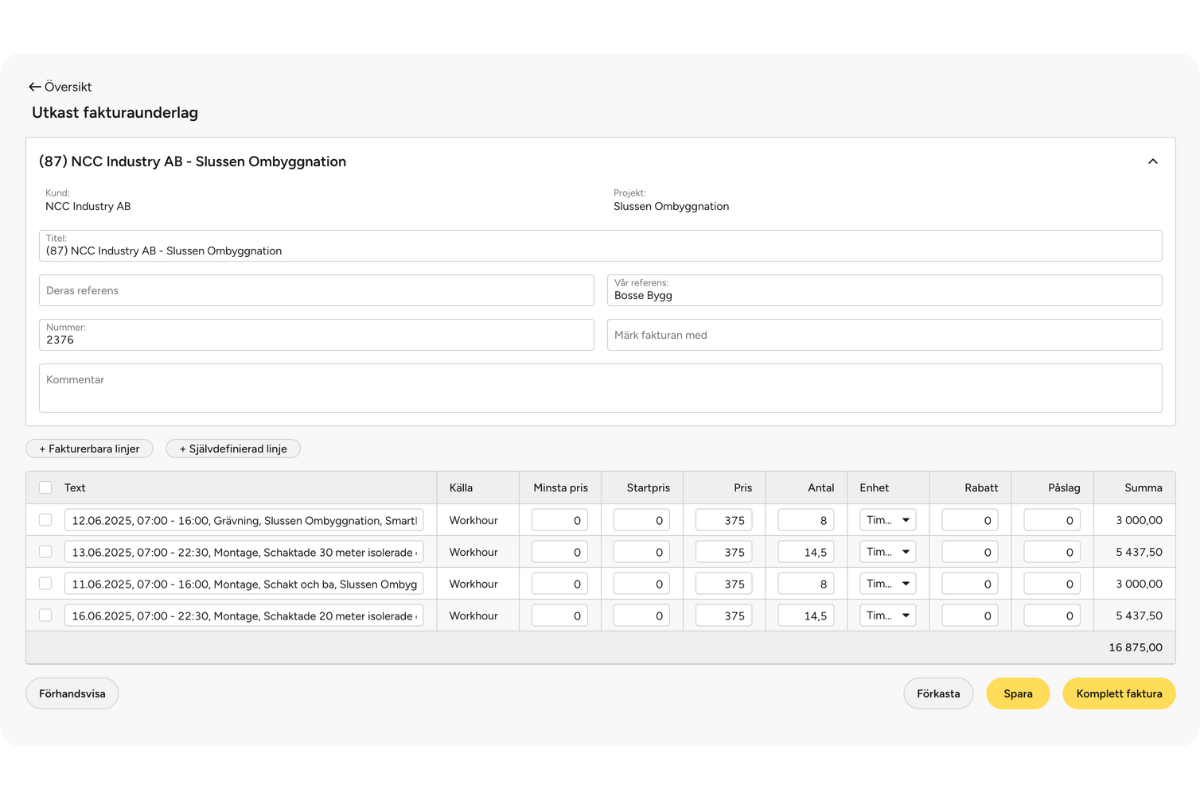Focus the Kommentar text area
The width and height of the screenshot is (1200, 800).
[601, 388]
